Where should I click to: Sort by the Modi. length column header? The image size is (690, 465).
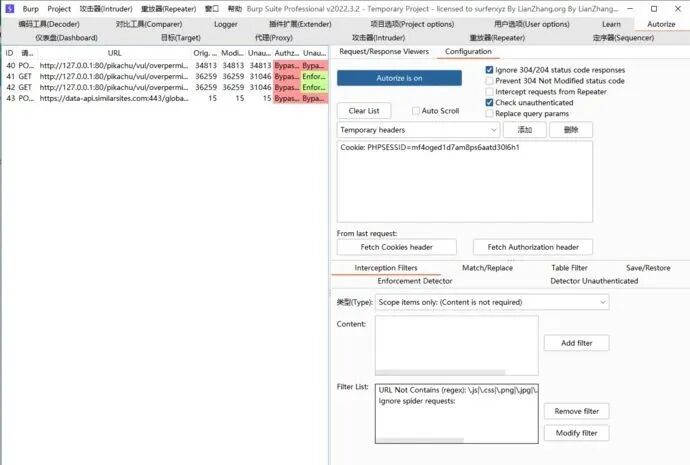[x=232, y=53]
